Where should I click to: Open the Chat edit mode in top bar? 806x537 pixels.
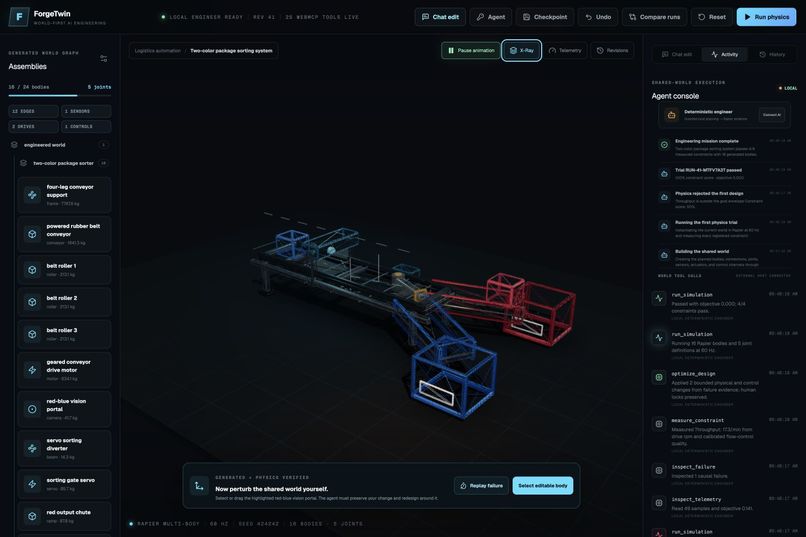click(440, 17)
